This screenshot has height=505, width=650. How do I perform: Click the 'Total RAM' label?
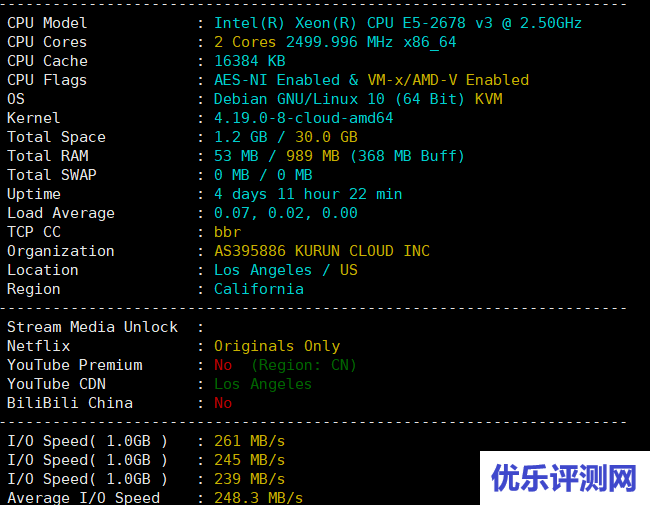(x=48, y=156)
